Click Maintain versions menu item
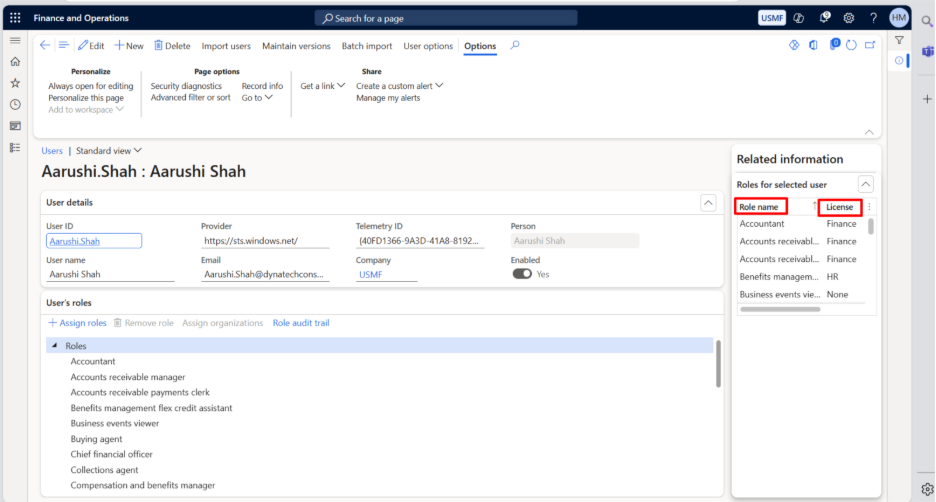936x502 pixels. click(x=296, y=46)
